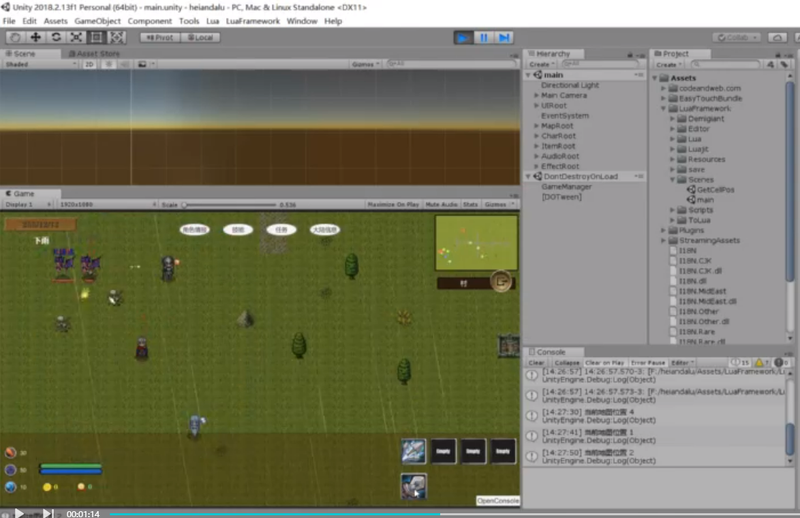Toggle info message count filter
Image resolution: width=800 pixels, height=518 pixels.
[x=740, y=362]
